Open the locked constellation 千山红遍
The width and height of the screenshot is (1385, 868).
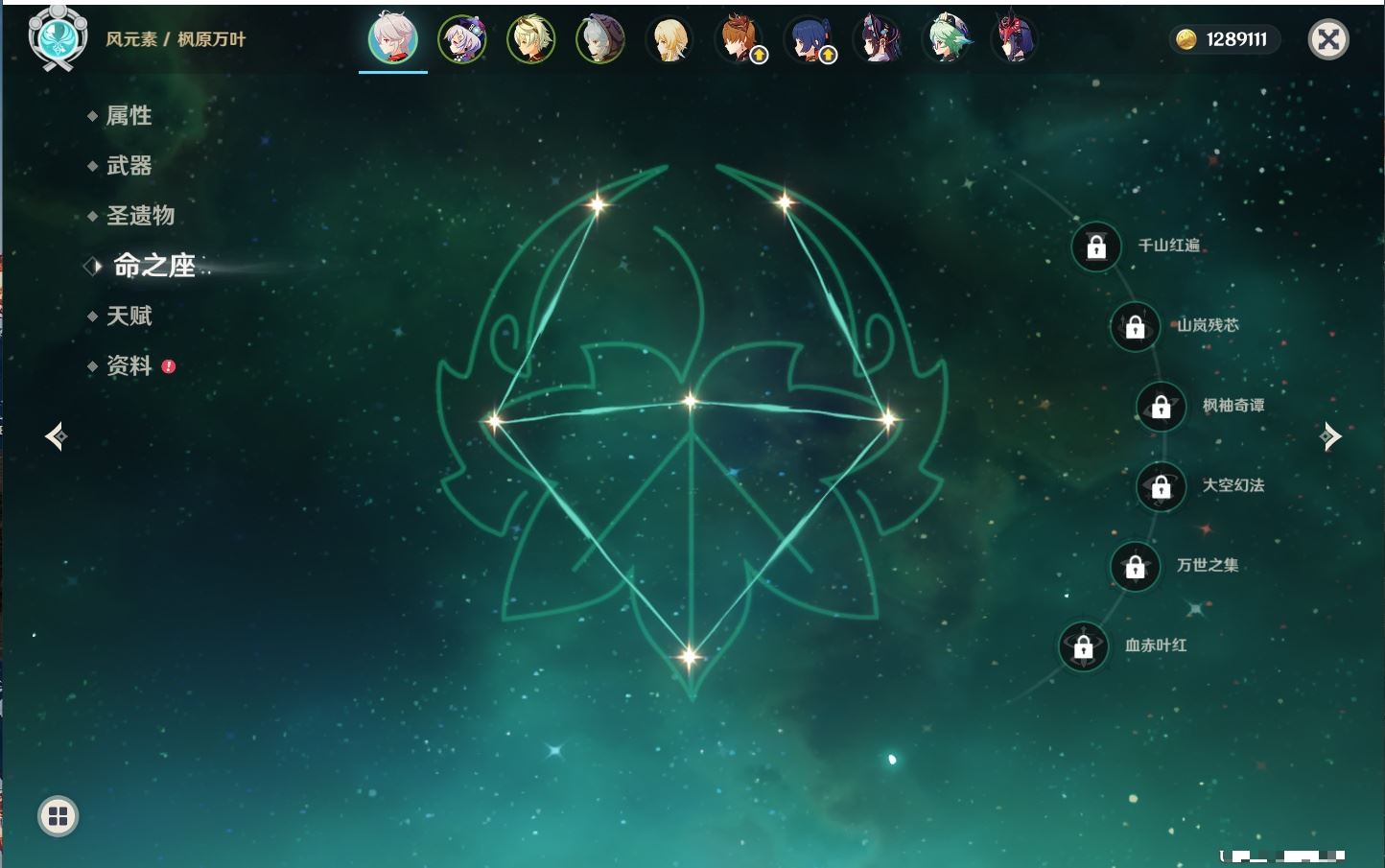tap(1096, 246)
